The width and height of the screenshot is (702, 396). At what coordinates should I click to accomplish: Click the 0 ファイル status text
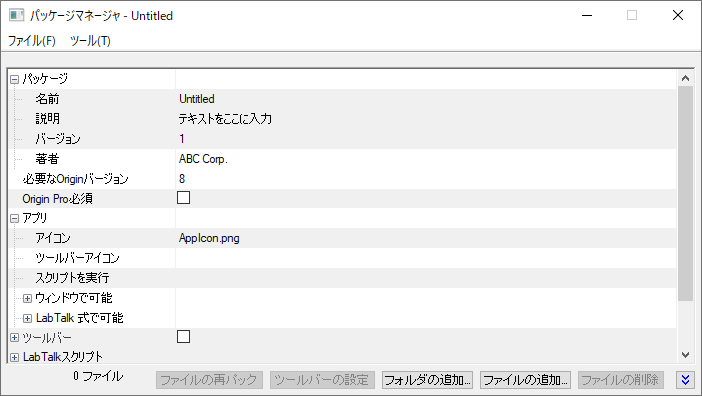tap(98, 376)
